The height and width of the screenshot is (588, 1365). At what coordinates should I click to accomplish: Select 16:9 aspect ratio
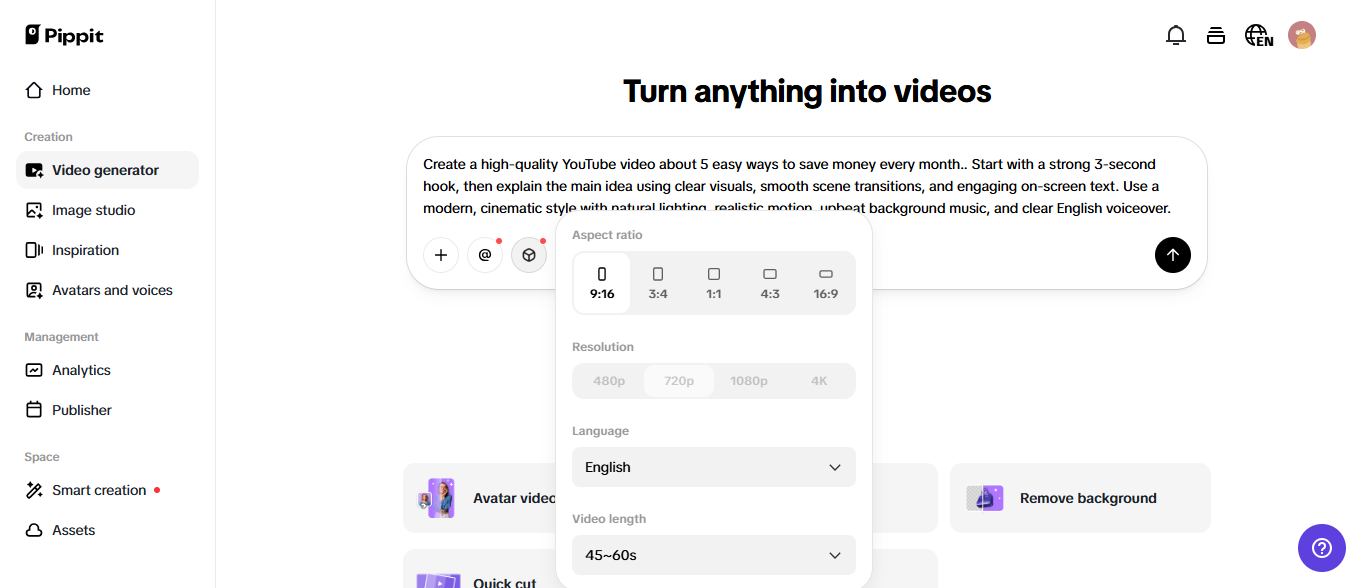(826, 283)
